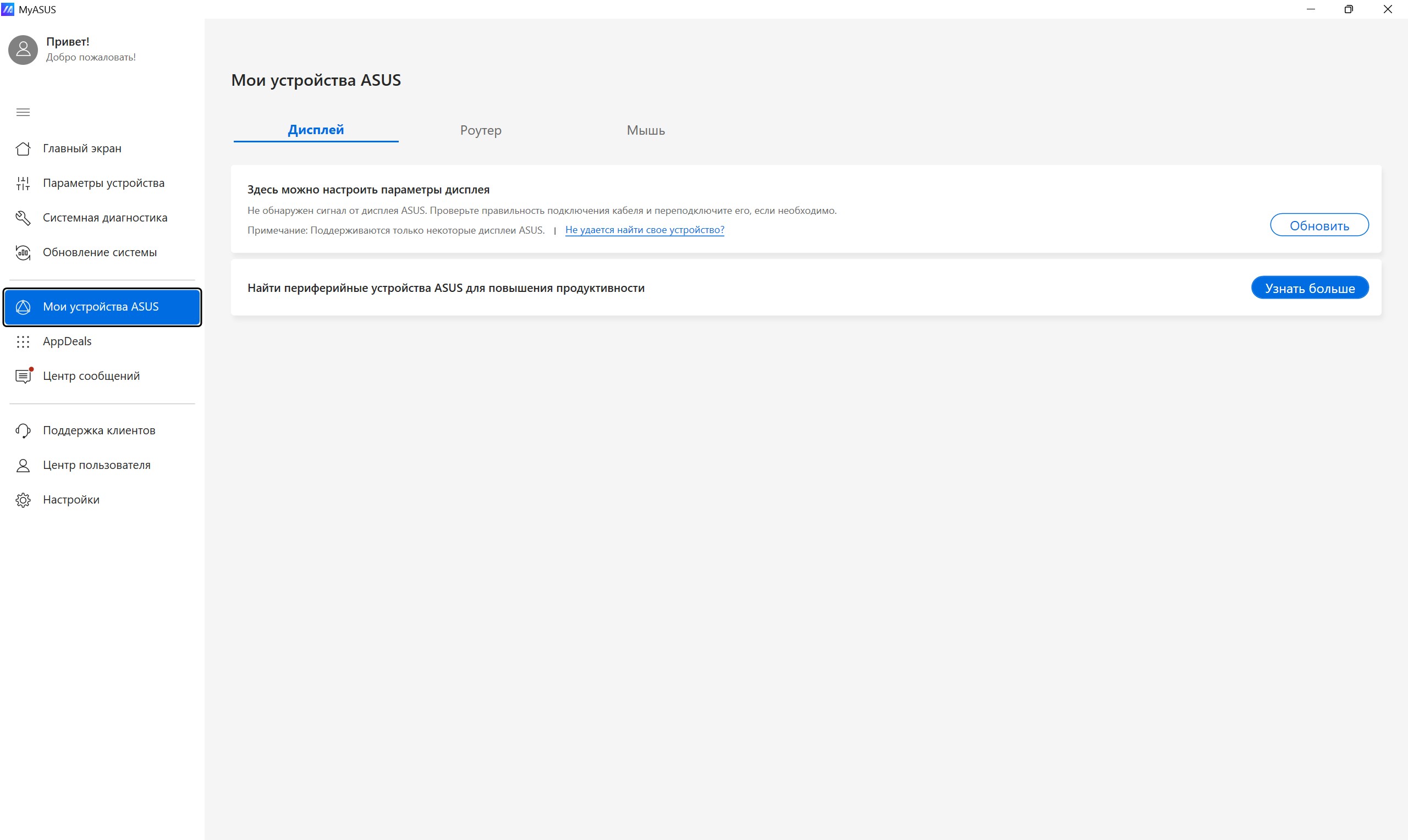Click the Центр сообщений message icon
Screen dimensions: 1408x840
tap(23, 376)
